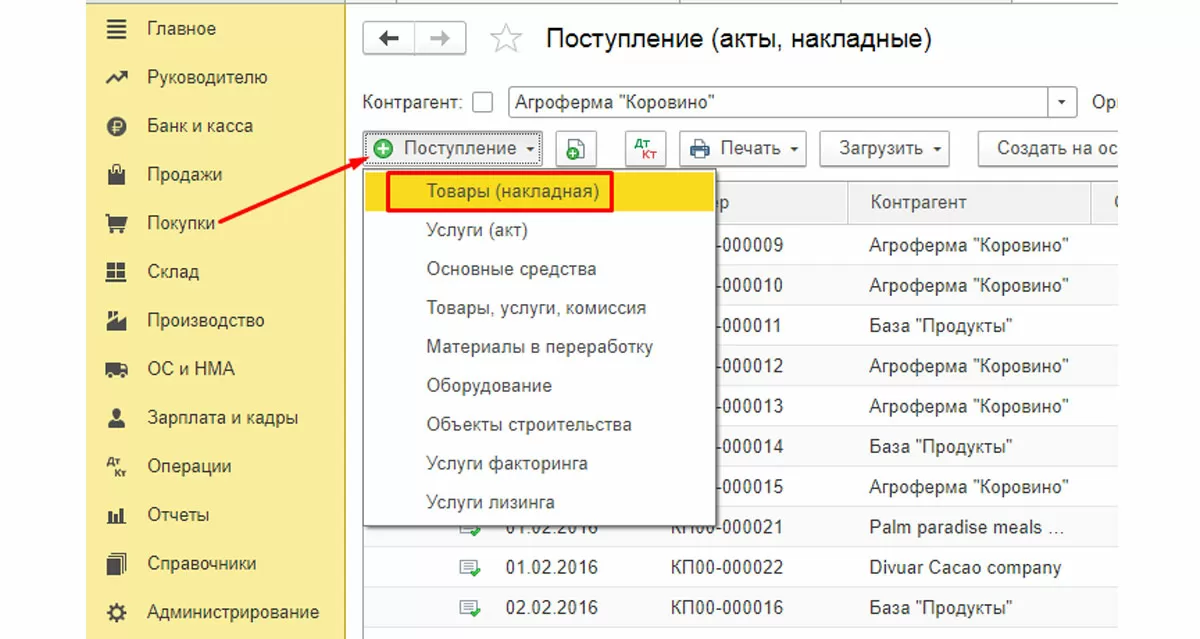The height and width of the screenshot is (639, 1200).
Task: Click the Справочники books icon
Action: (x=117, y=564)
